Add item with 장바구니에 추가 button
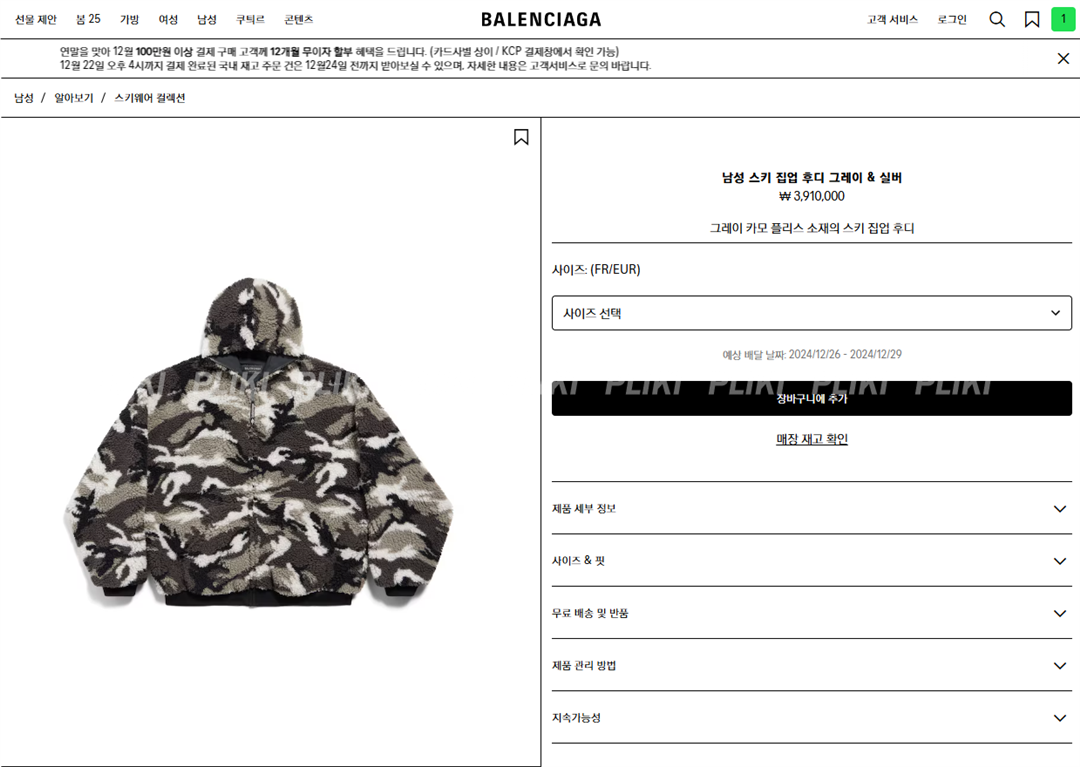Image resolution: width=1080 pixels, height=767 pixels. [811, 398]
